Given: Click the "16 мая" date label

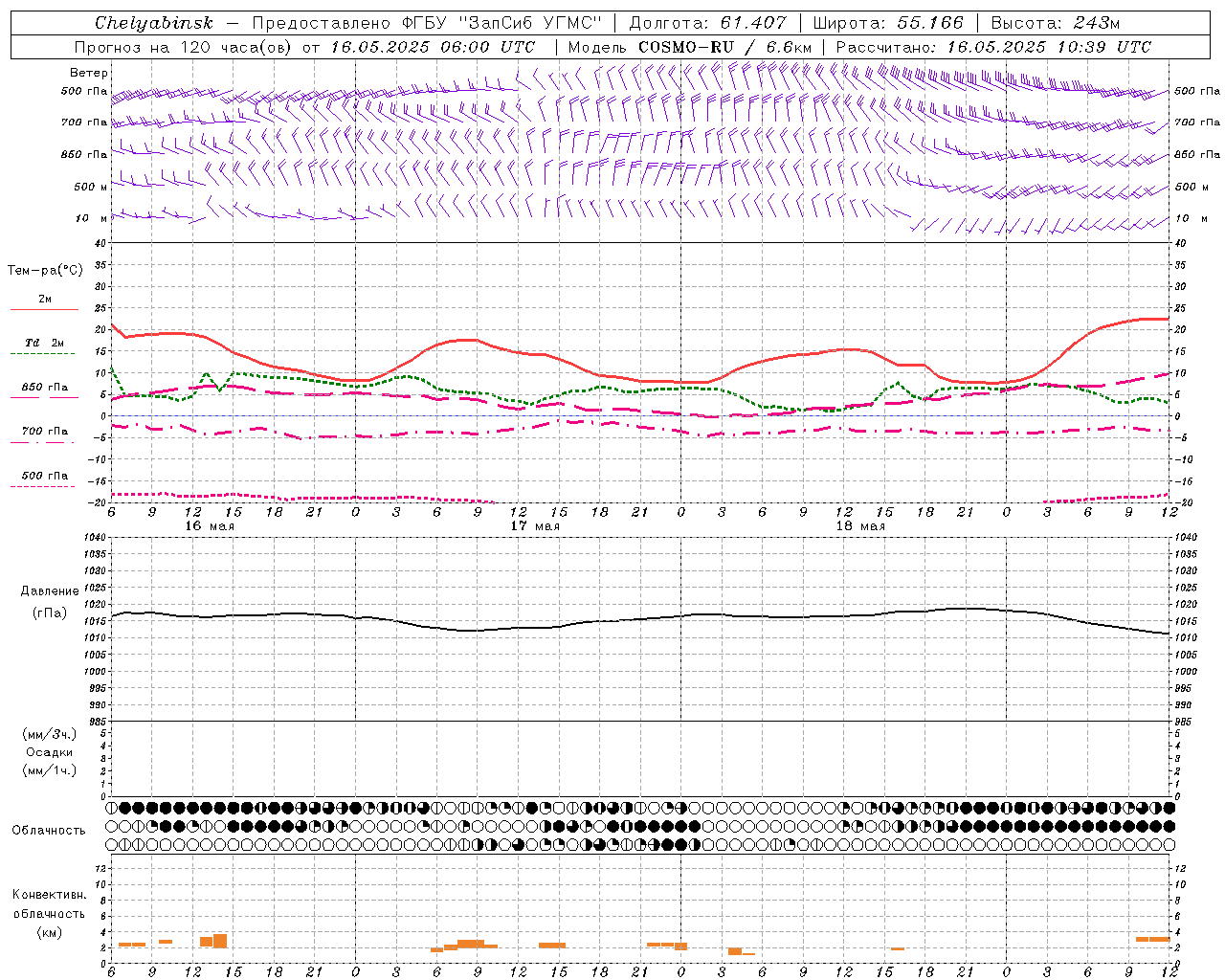Looking at the screenshot, I should tap(210, 525).
